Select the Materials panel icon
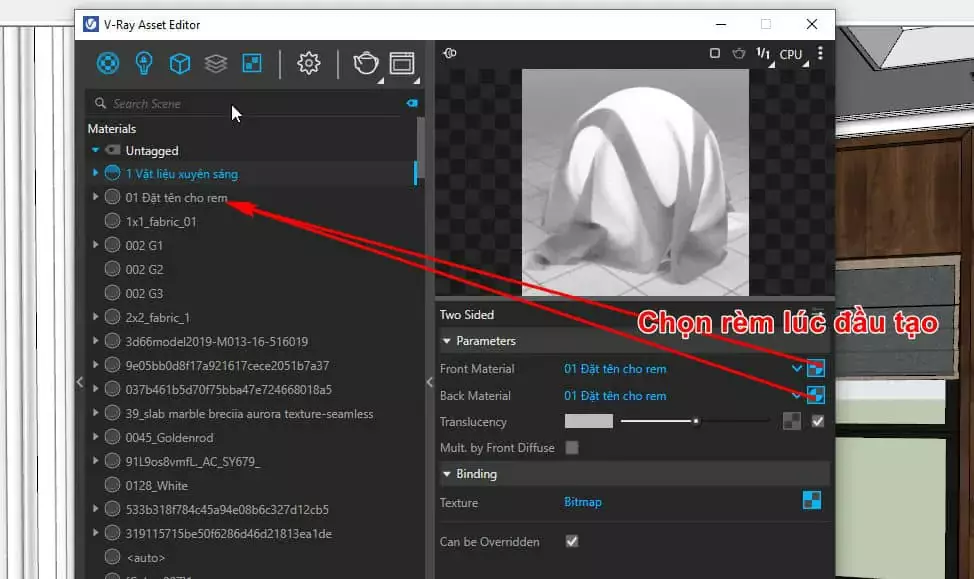The height and width of the screenshot is (579, 974). coord(108,62)
